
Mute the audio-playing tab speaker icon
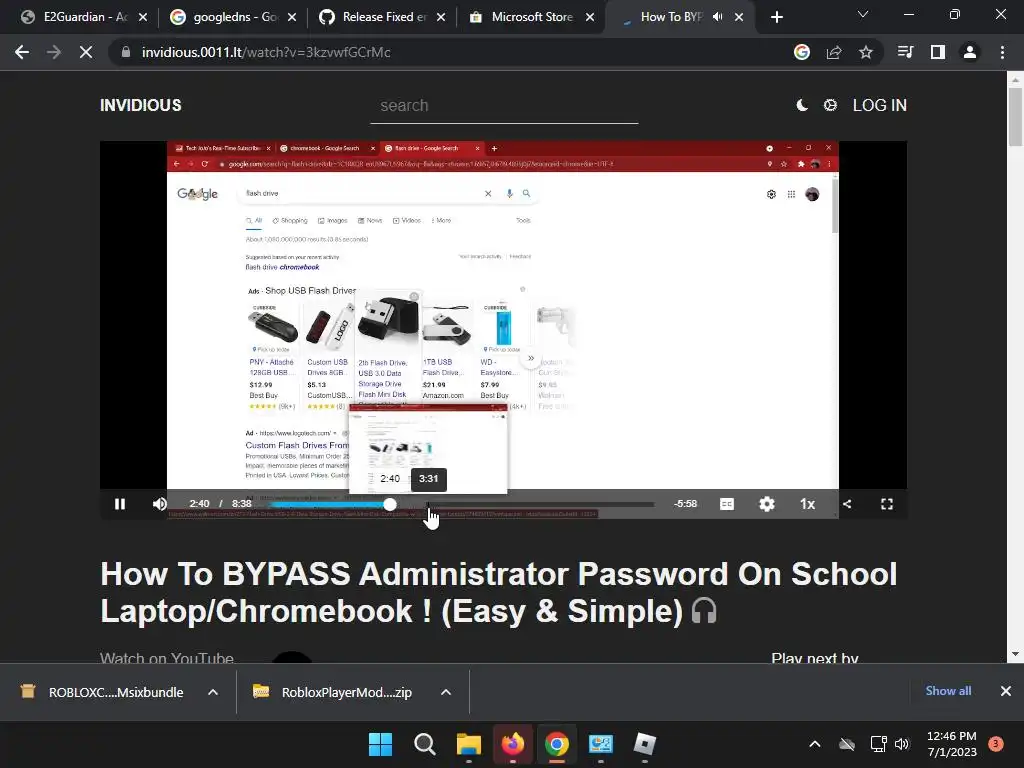717,17
